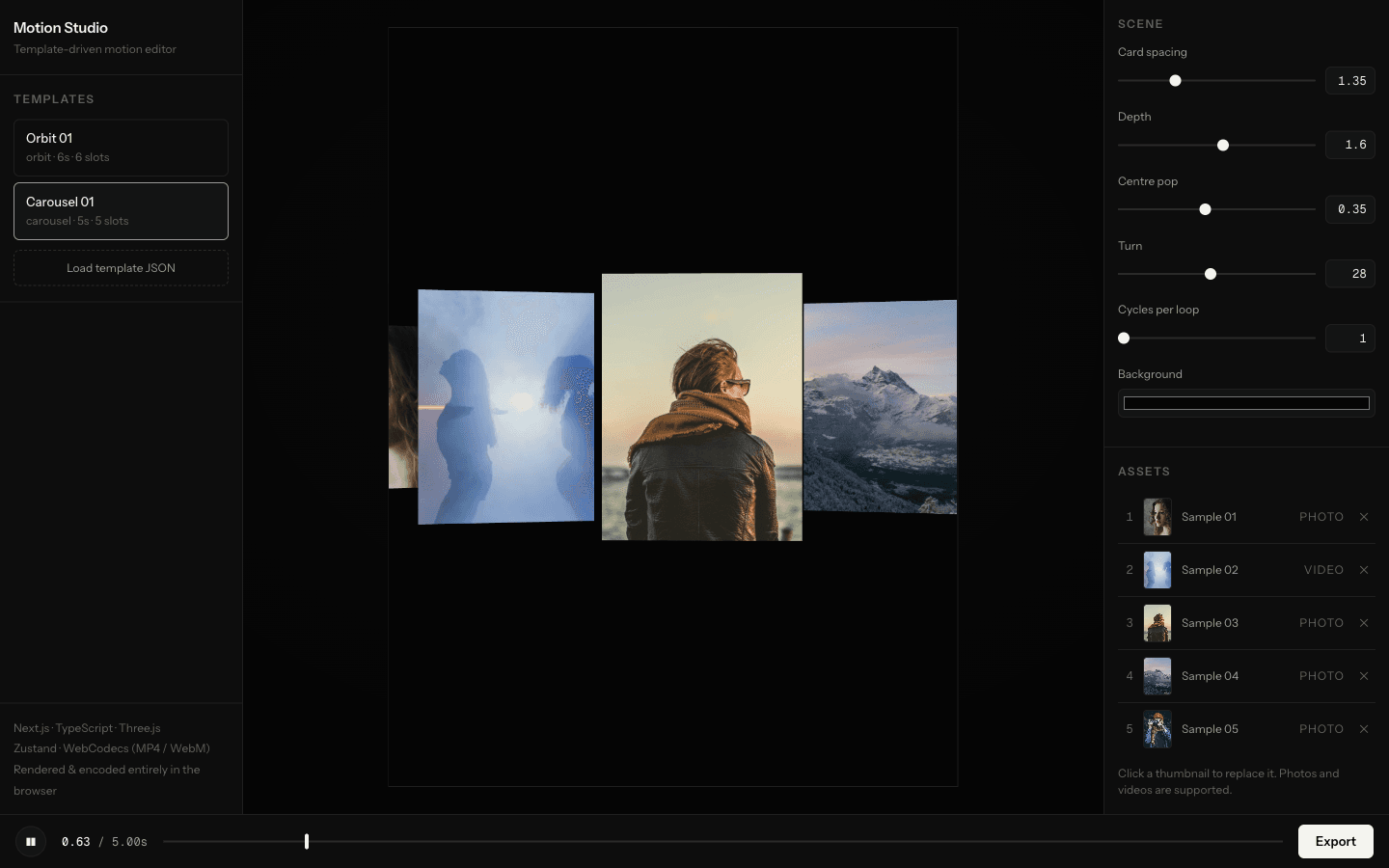The width and height of the screenshot is (1389, 868).
Task: Click the Turn value field 28
Action: 1350,274
